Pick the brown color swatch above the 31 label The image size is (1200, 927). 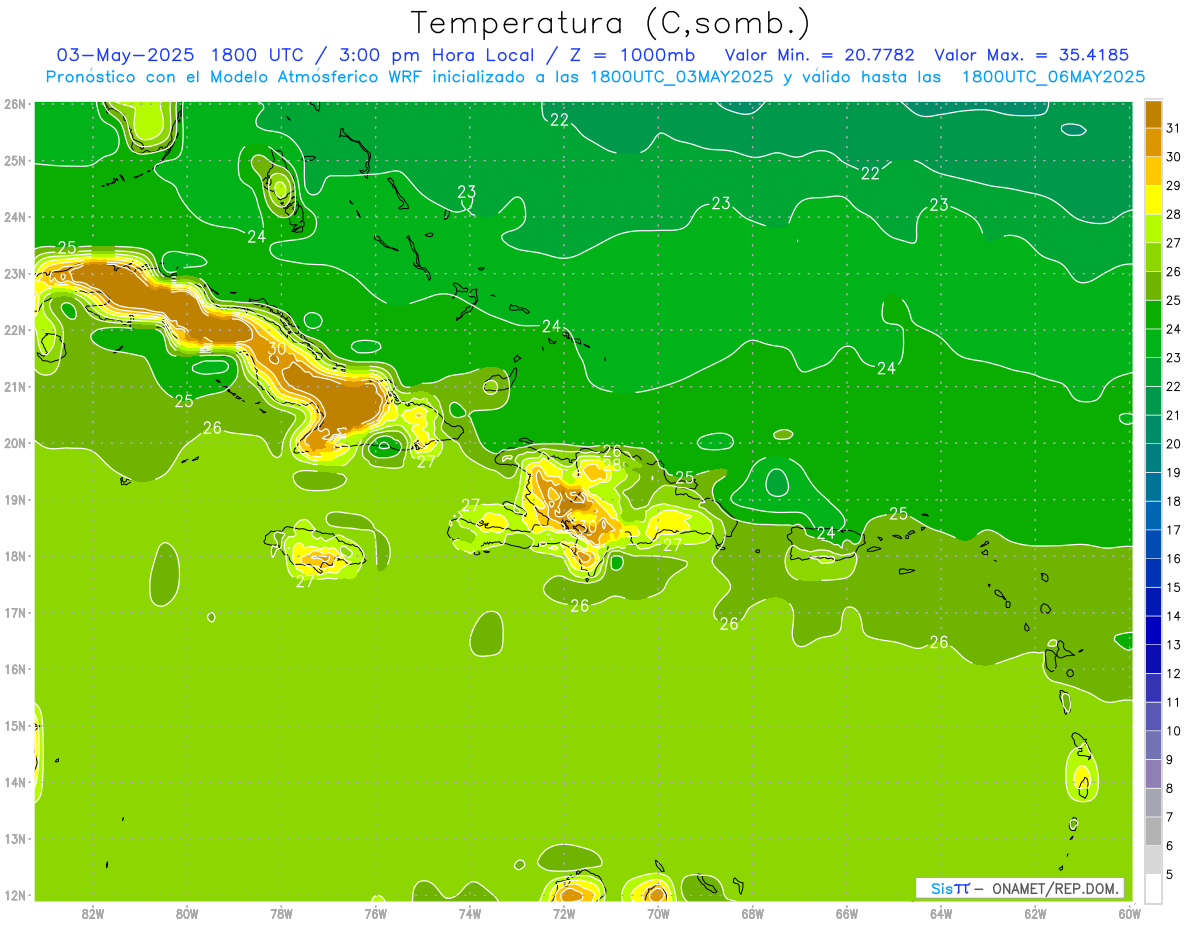click(x=1153, y=114)
